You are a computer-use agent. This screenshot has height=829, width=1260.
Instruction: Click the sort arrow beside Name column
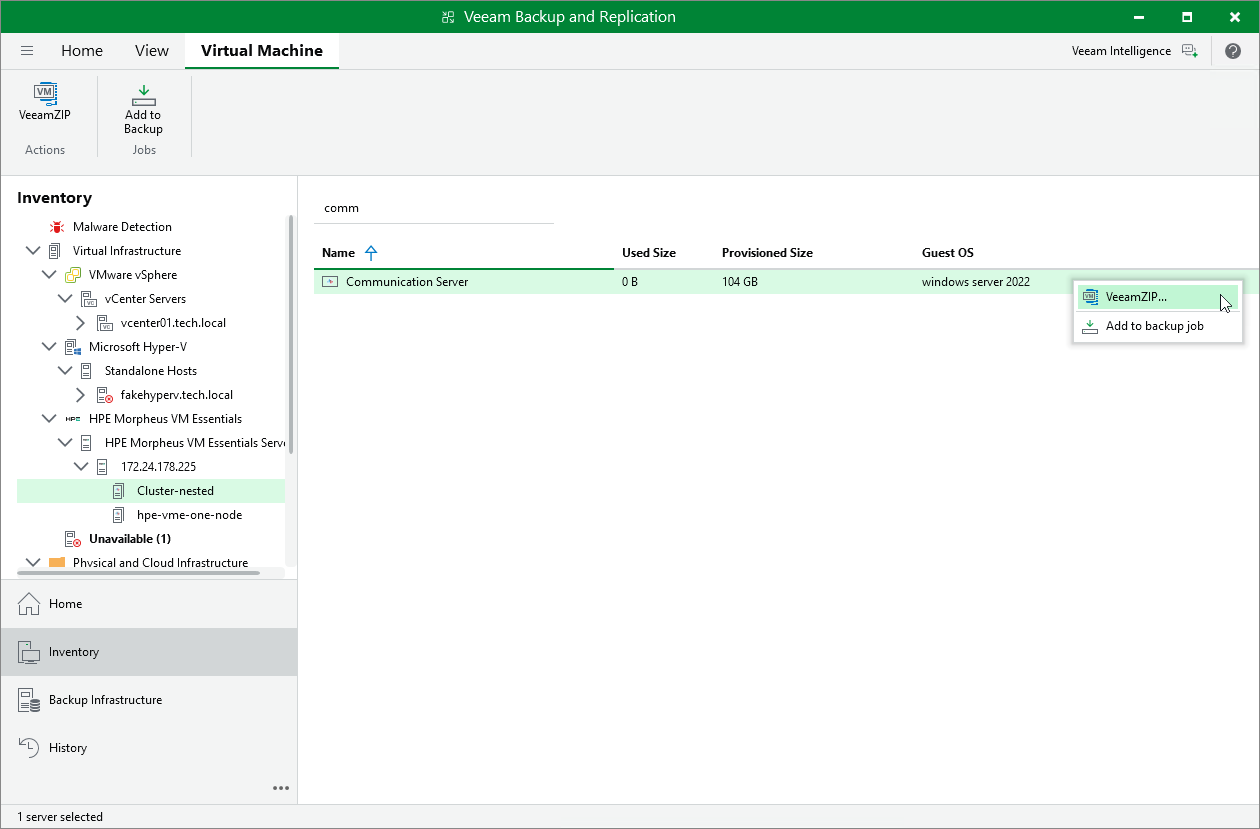point(371,253)
